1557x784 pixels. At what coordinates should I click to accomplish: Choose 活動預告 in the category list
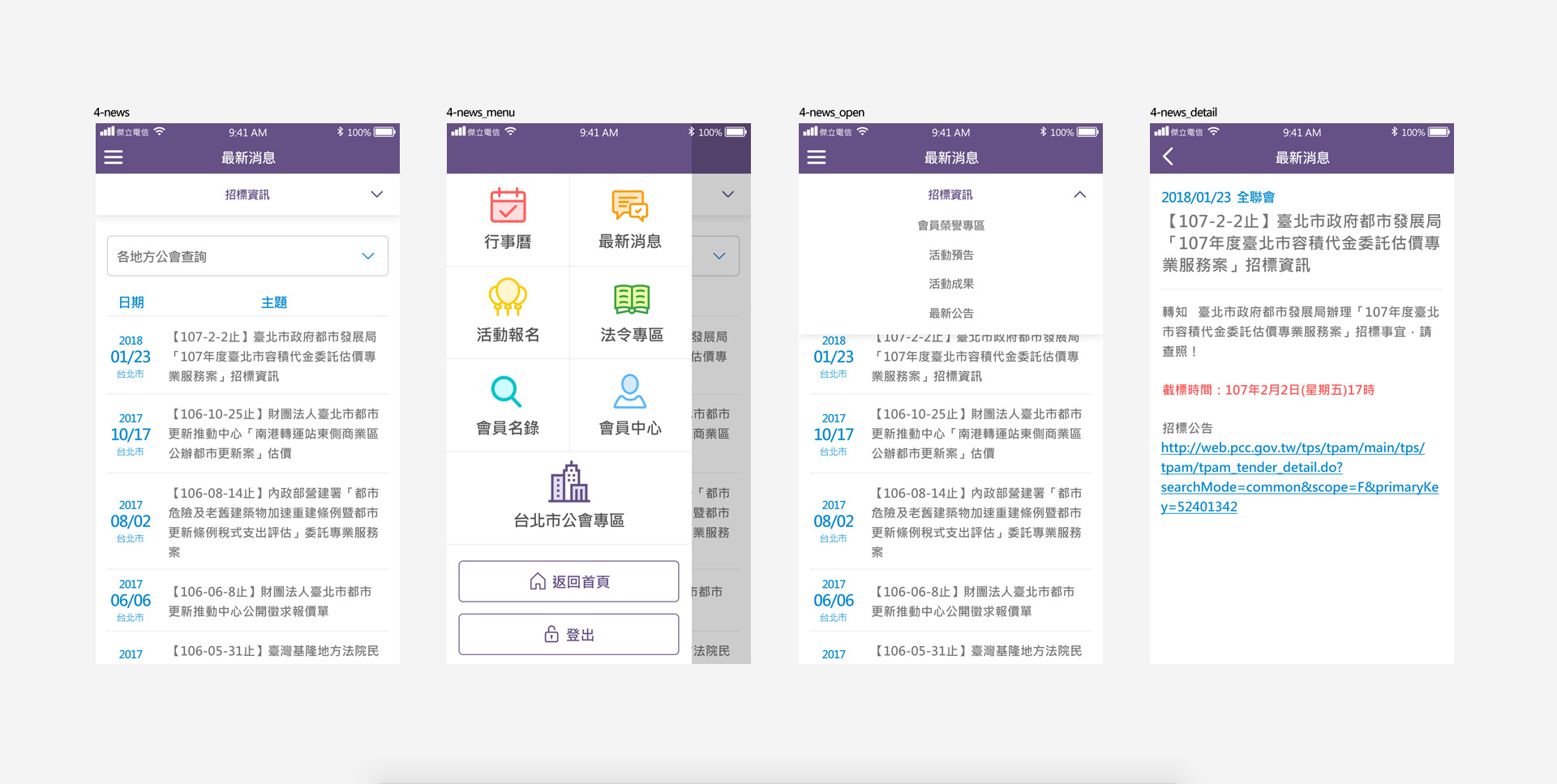click(950, 254)
